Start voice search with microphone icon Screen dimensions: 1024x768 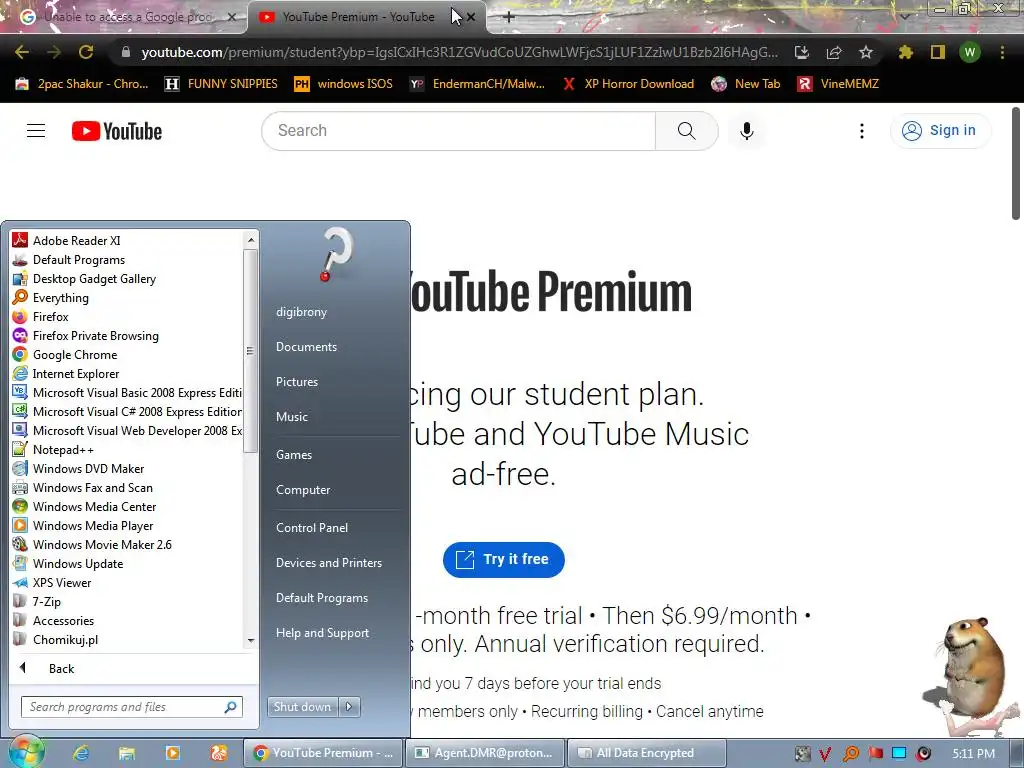click(x=746, y=131)
